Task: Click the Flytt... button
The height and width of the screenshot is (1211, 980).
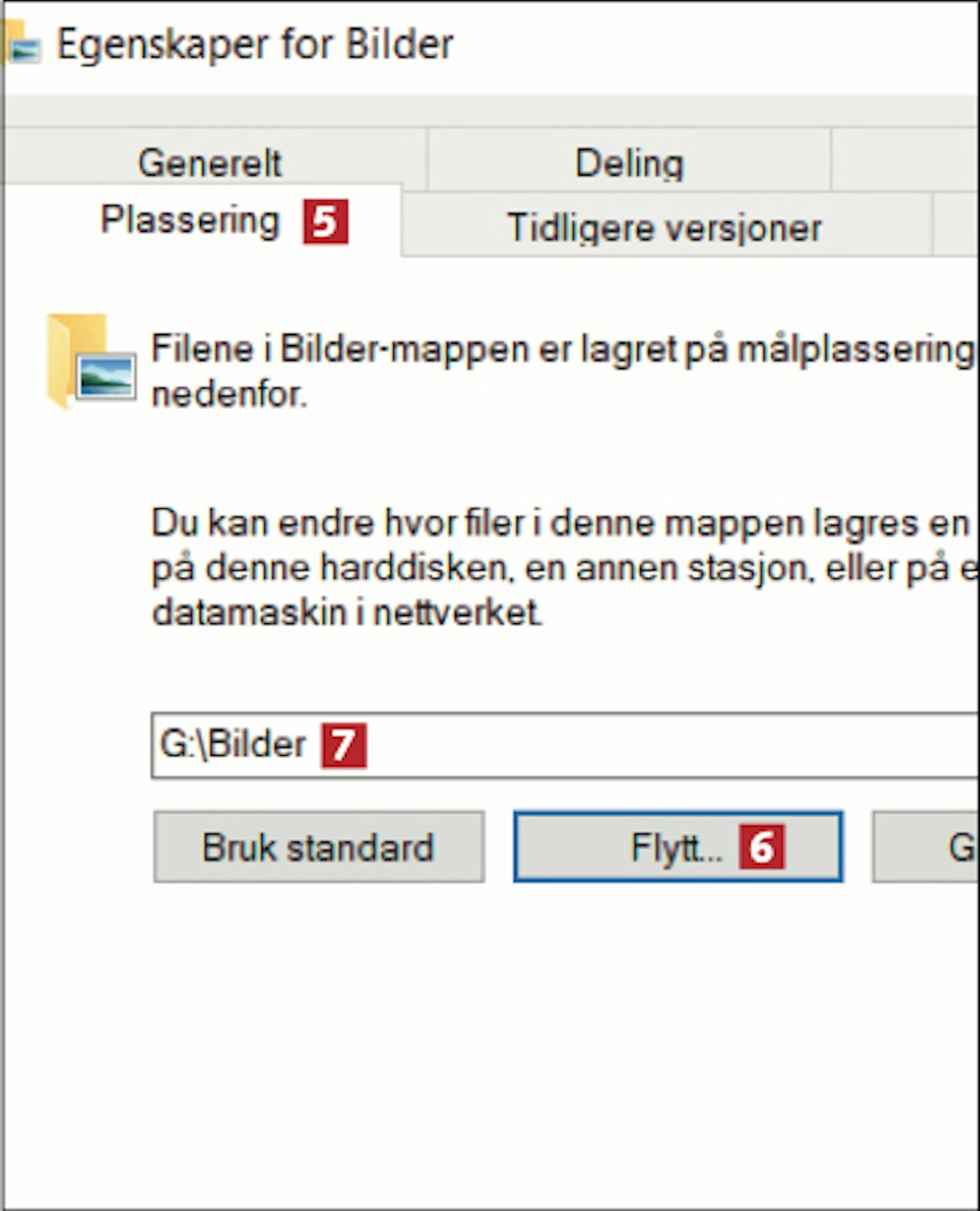Action: (677, 848)
